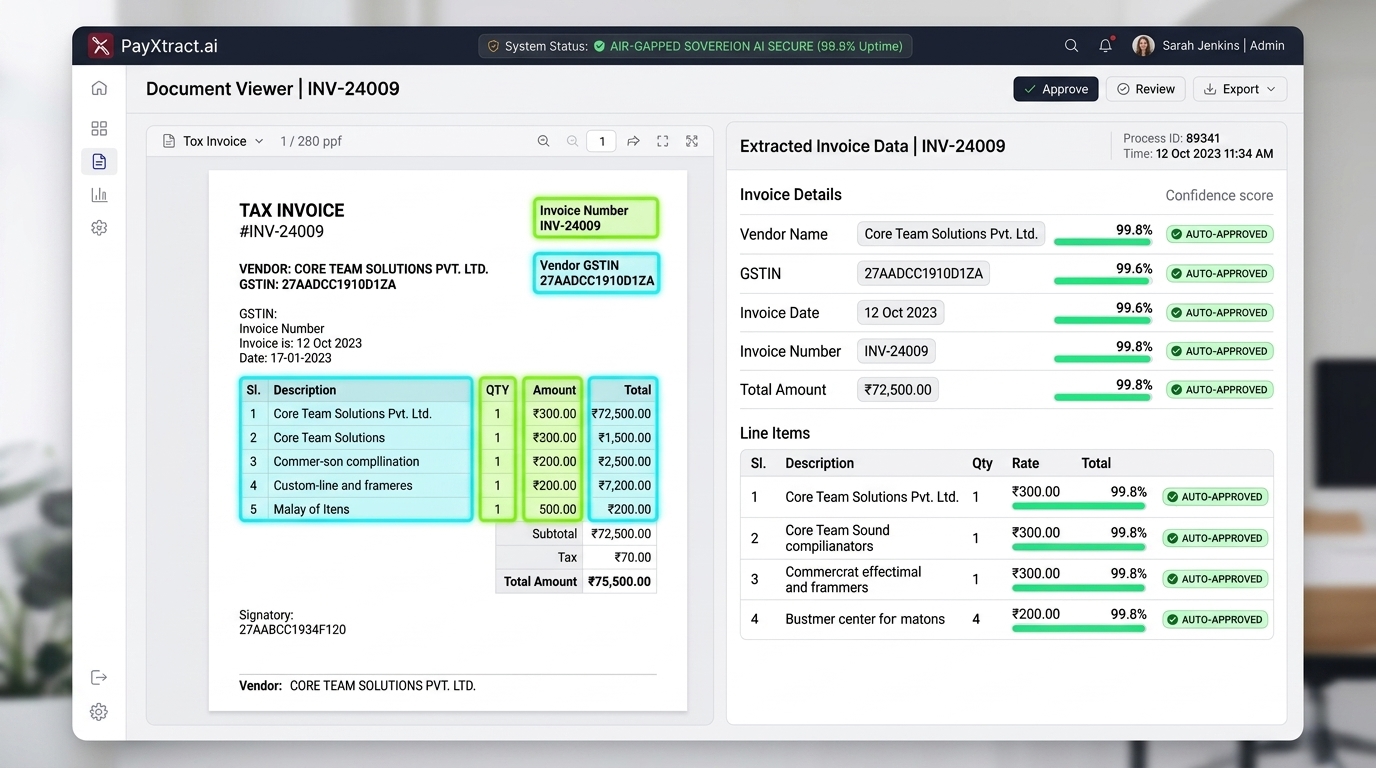Click the Invoice Number field INV-24009
This screenshot has height=768, width=1376.
(896, 351)
